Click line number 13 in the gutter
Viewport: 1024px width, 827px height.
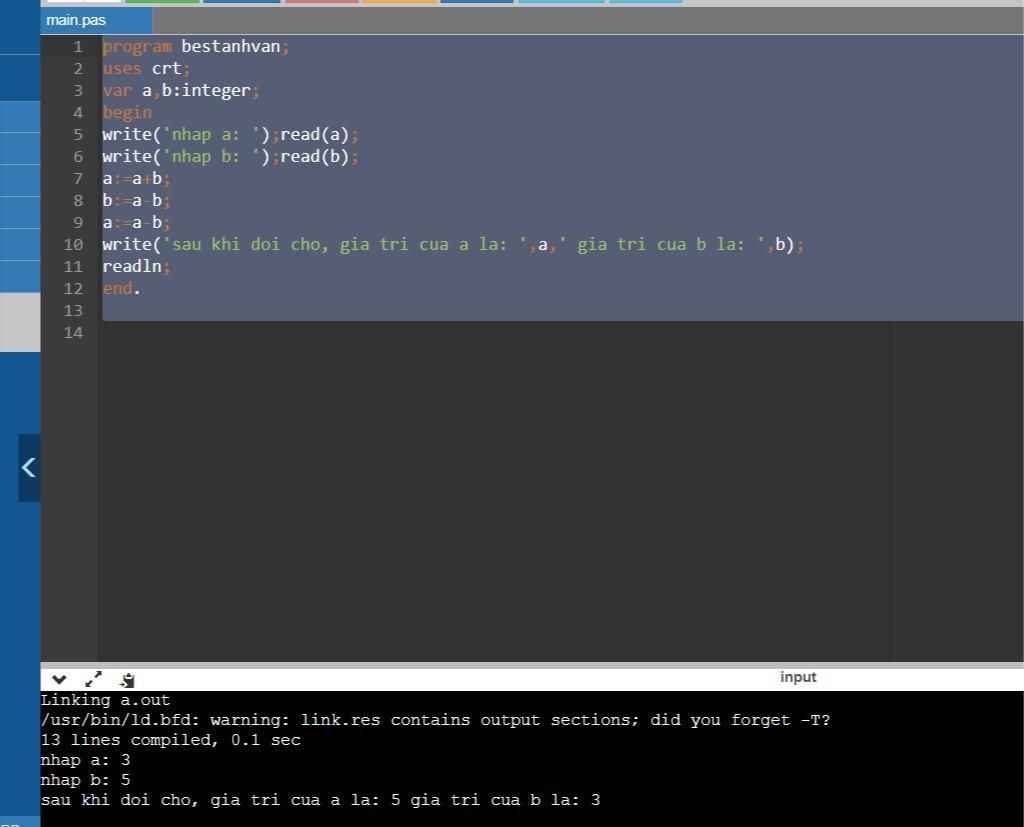tap(73, 311)
